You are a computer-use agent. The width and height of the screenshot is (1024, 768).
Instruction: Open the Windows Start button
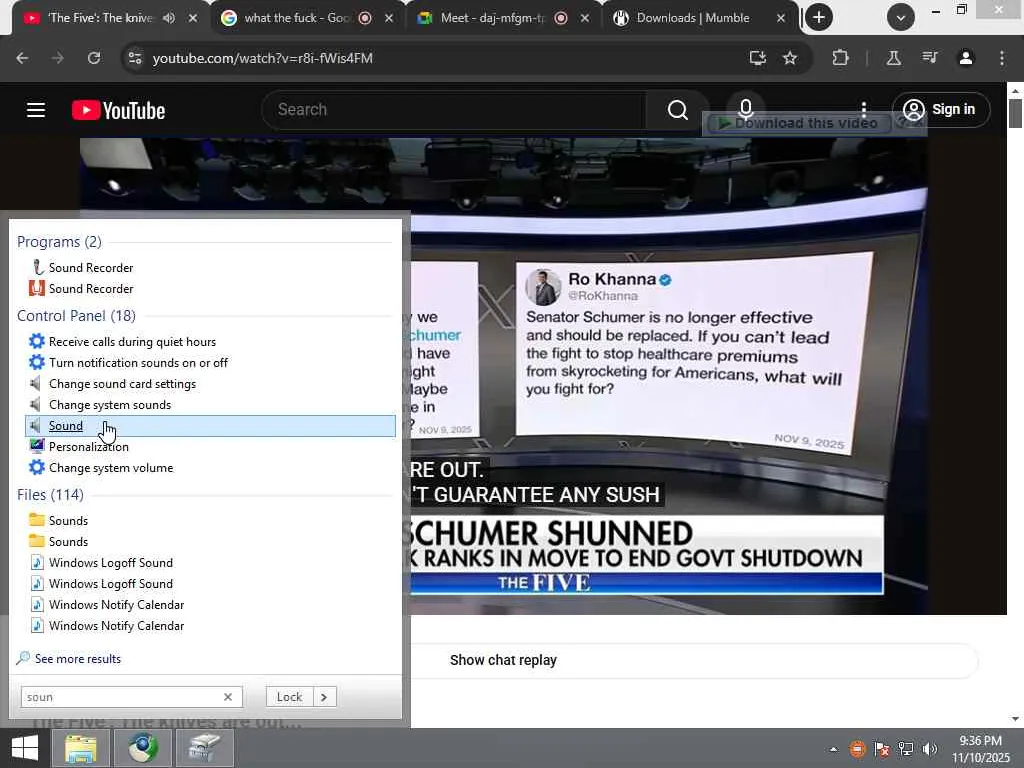point(25,748)
